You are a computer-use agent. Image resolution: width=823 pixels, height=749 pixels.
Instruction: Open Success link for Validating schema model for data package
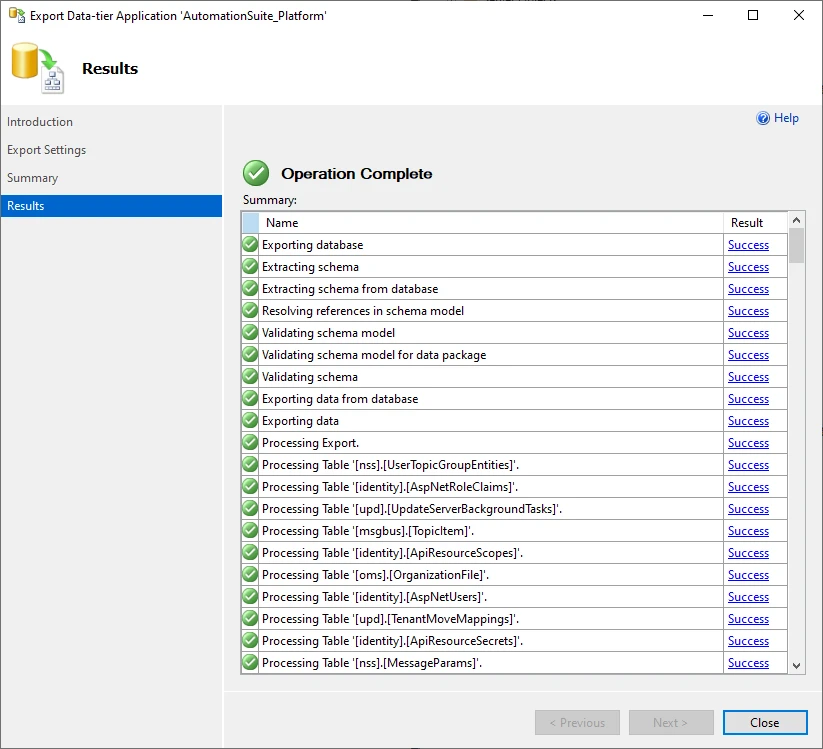[x=748, y=355]
